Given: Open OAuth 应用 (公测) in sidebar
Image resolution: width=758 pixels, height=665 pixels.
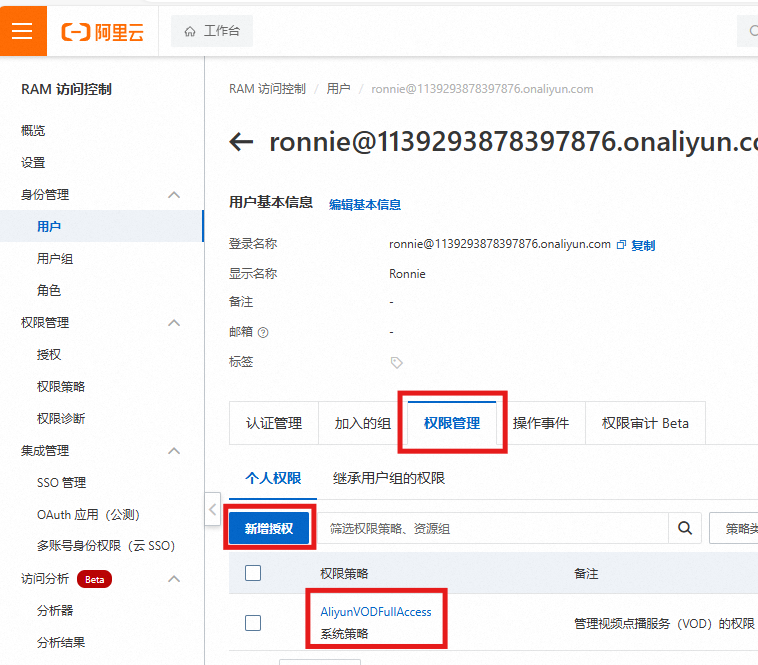Looking at the screenshot, I should [88, 515].
